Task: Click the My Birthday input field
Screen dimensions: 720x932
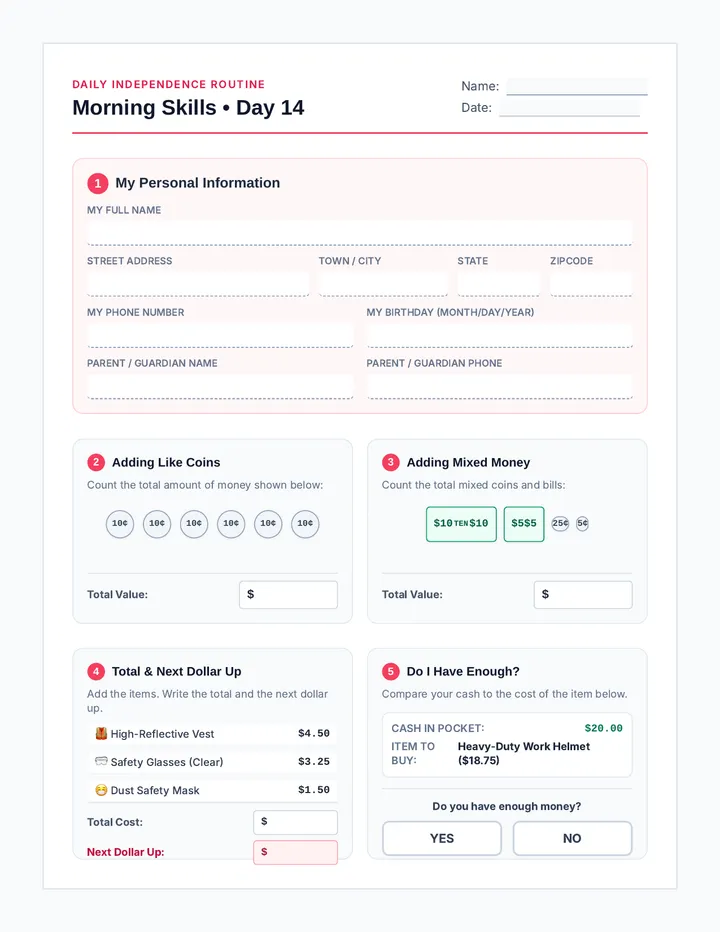Action: click(499, 335)
